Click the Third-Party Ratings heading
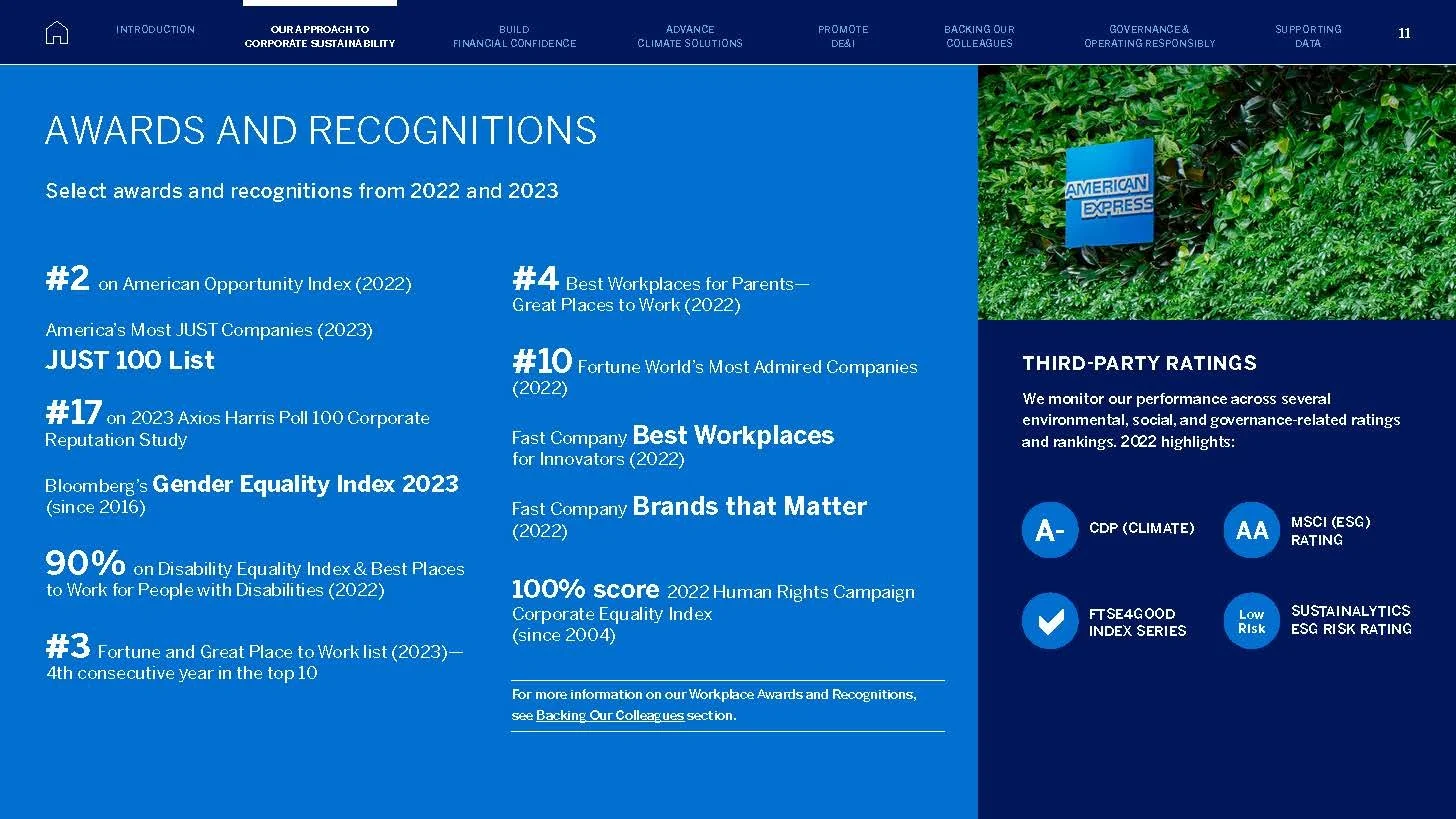The height and width of the screenshot is (819, 1456). click(x=1139, y=363)
